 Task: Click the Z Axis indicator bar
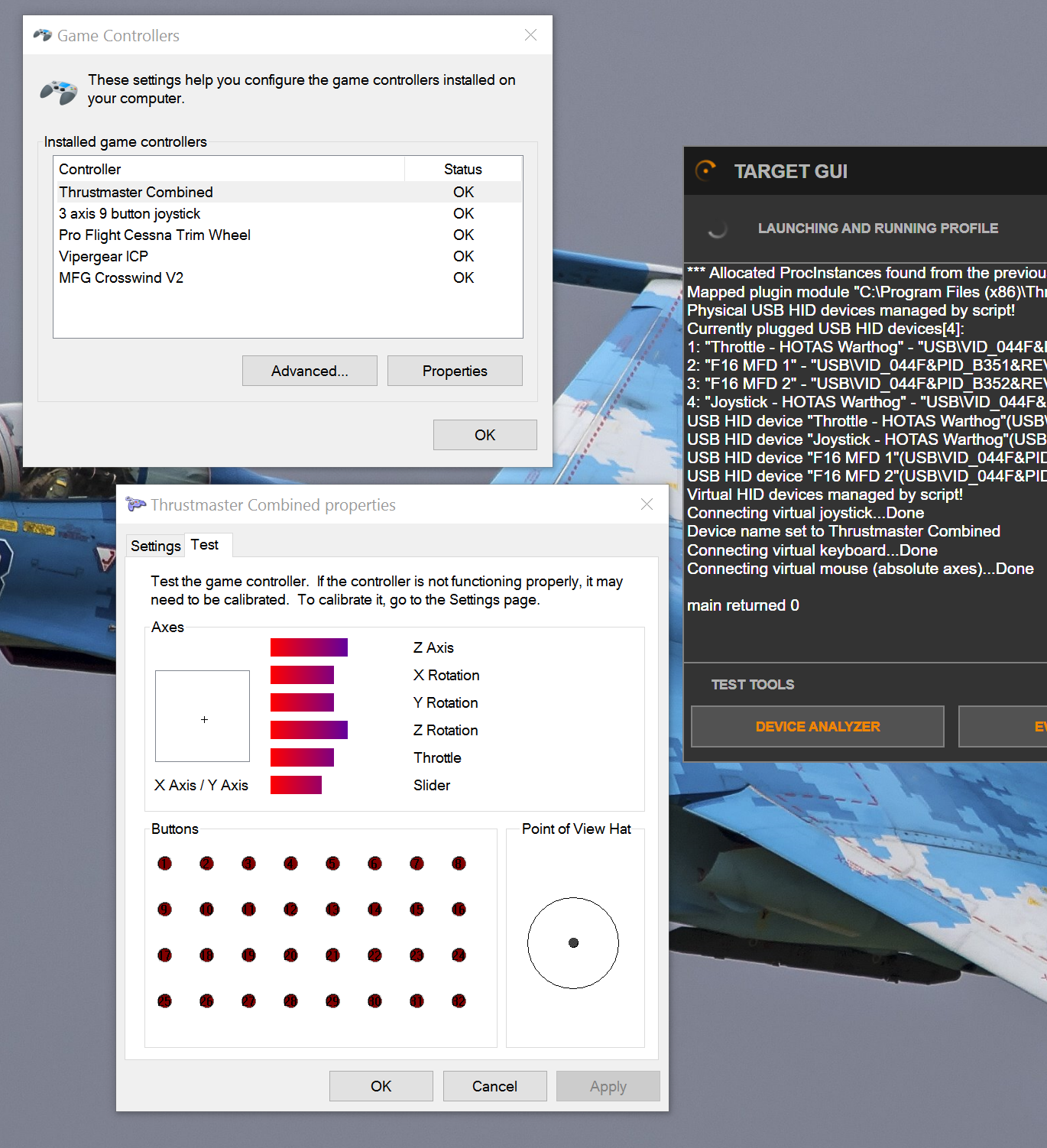(309, 647)
